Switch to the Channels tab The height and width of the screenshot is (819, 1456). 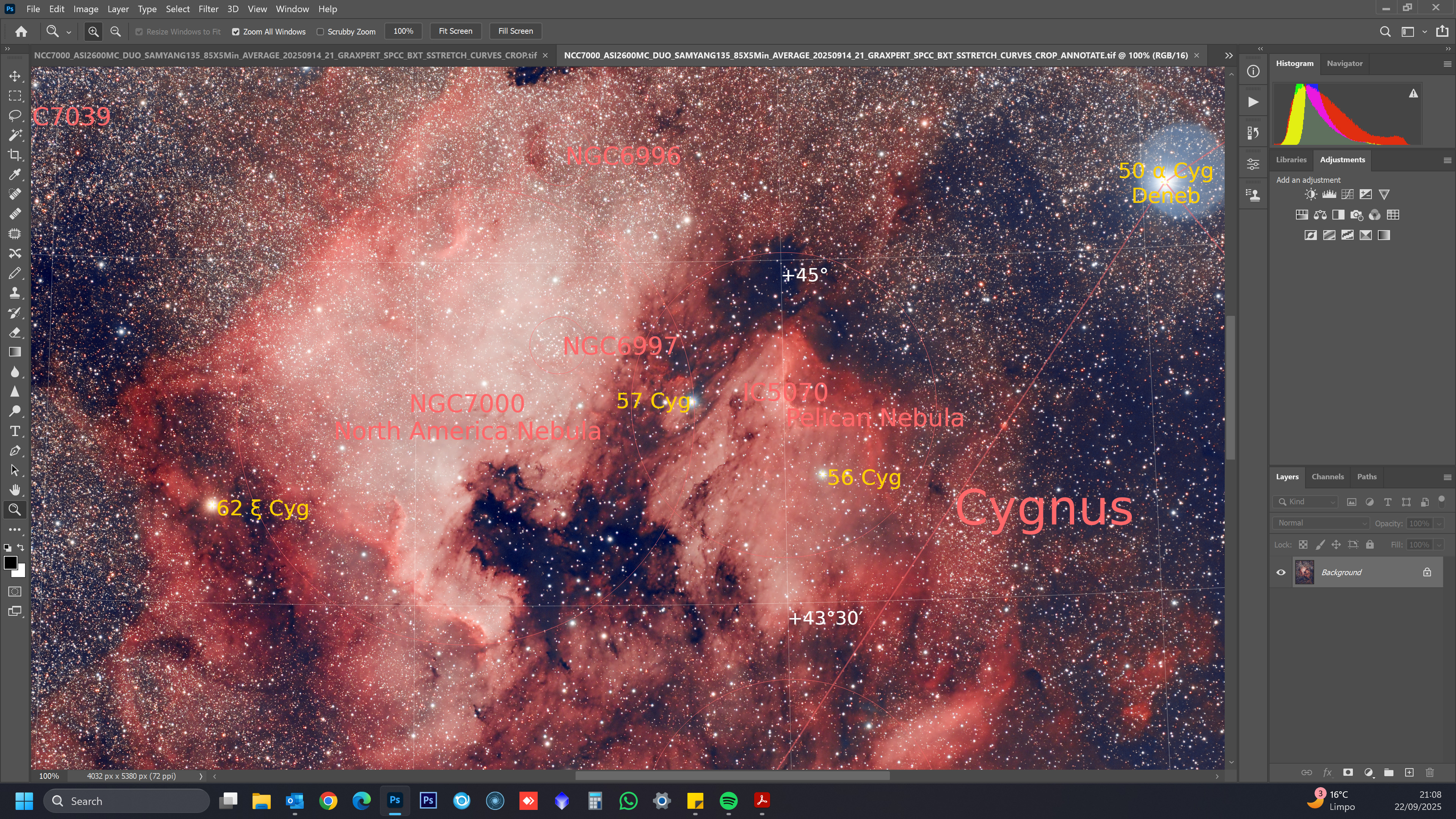(1327, 477)
